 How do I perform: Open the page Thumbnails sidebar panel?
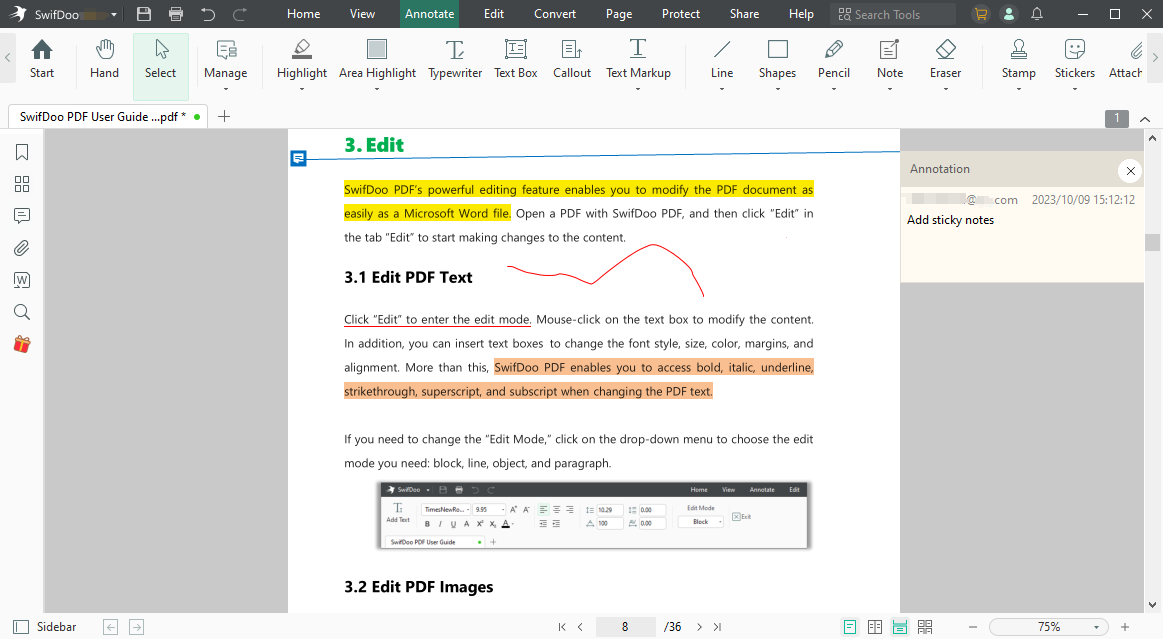point(22,184)
